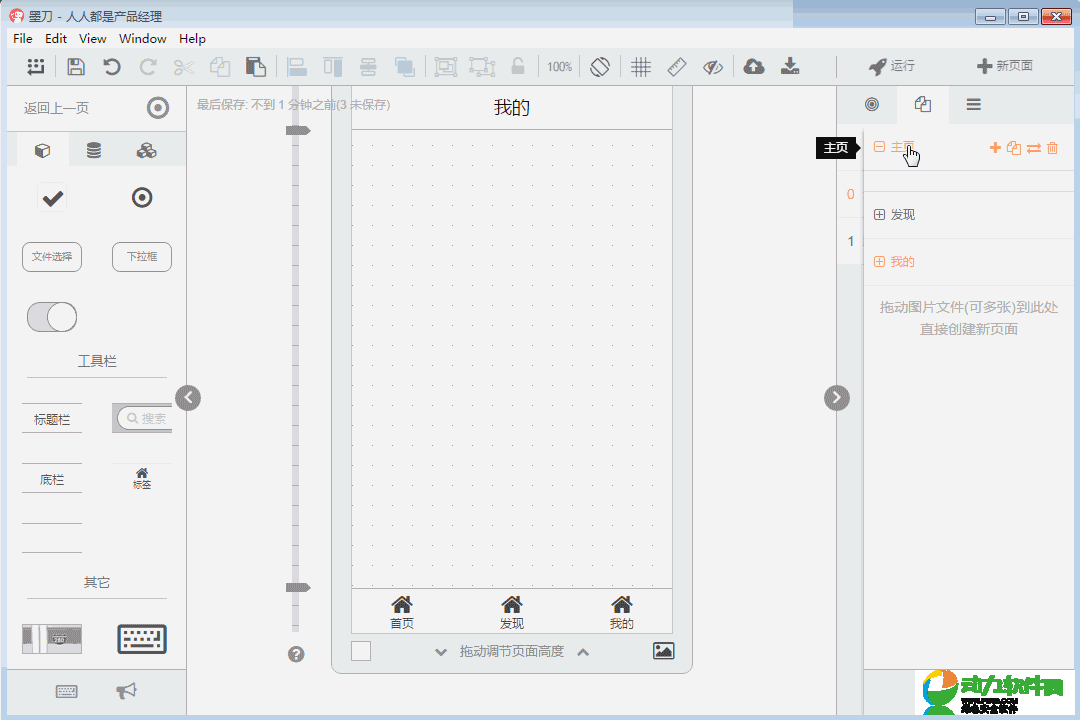Click the layer order stack icon

[x=404, y=66]
